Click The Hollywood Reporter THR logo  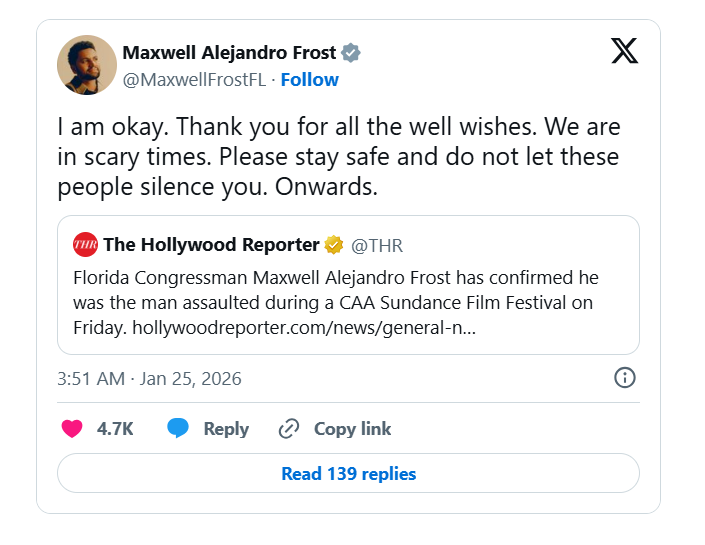pyautogui.click(x=85, y=245)
